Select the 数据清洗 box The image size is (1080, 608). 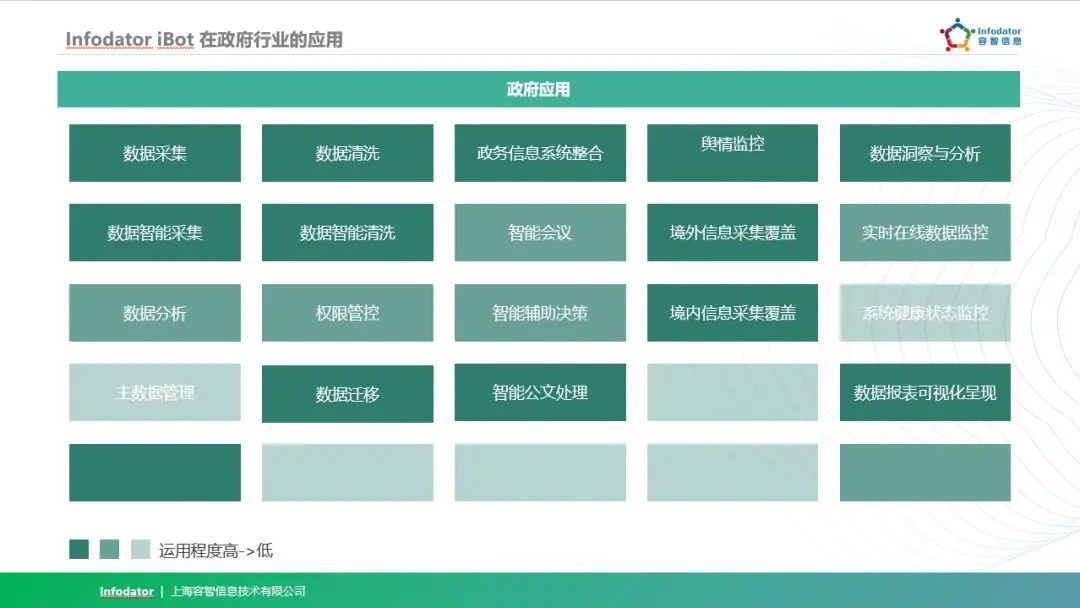tap(348, 153)
